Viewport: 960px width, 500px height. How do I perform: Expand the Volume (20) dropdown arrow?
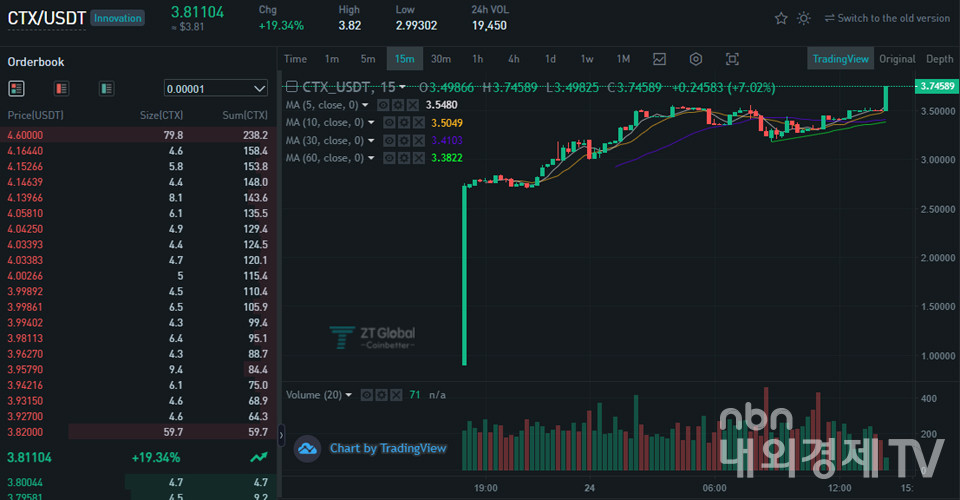349,395
